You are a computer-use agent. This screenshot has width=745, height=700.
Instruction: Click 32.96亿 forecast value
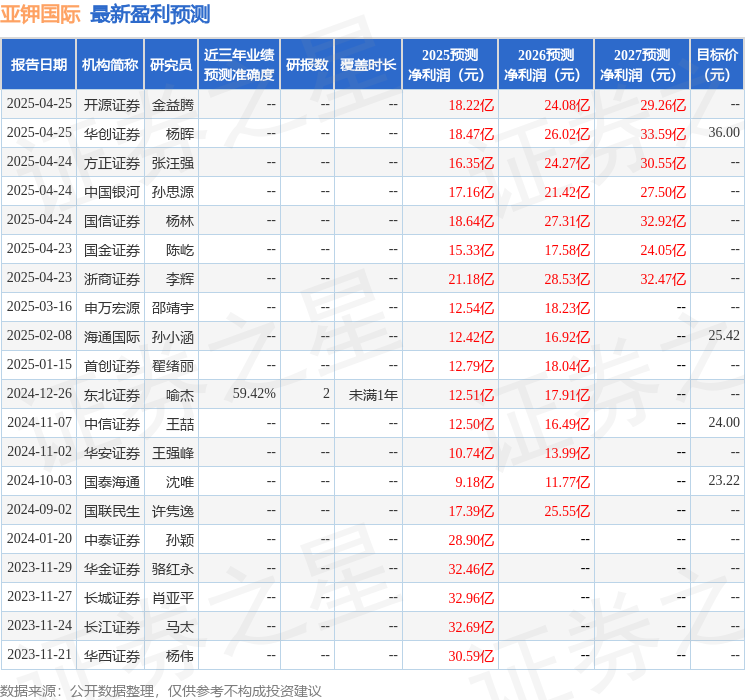(471, 597)
